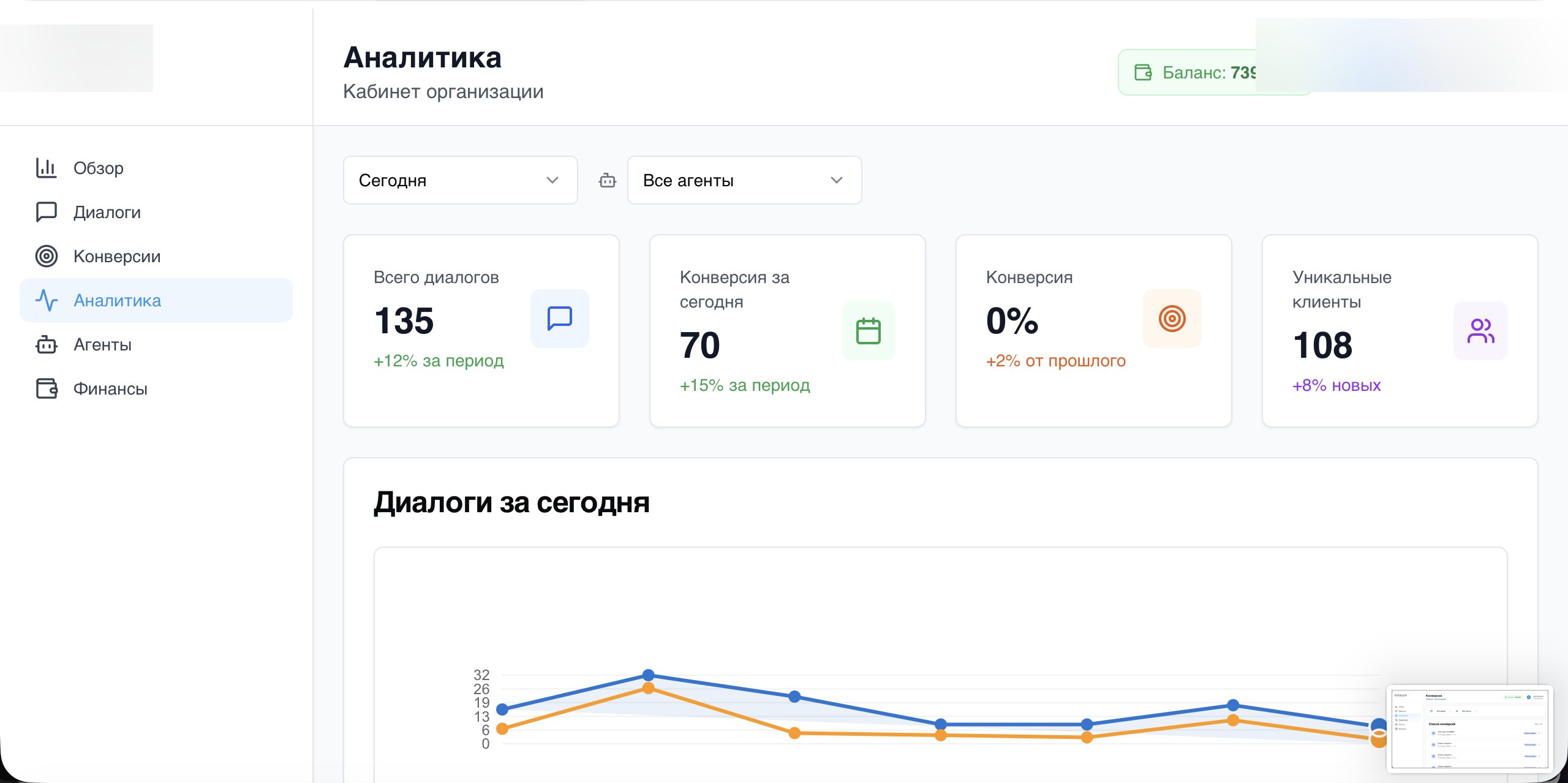
Task: Click the Аналитика heading link
Action: click(422, 57)
